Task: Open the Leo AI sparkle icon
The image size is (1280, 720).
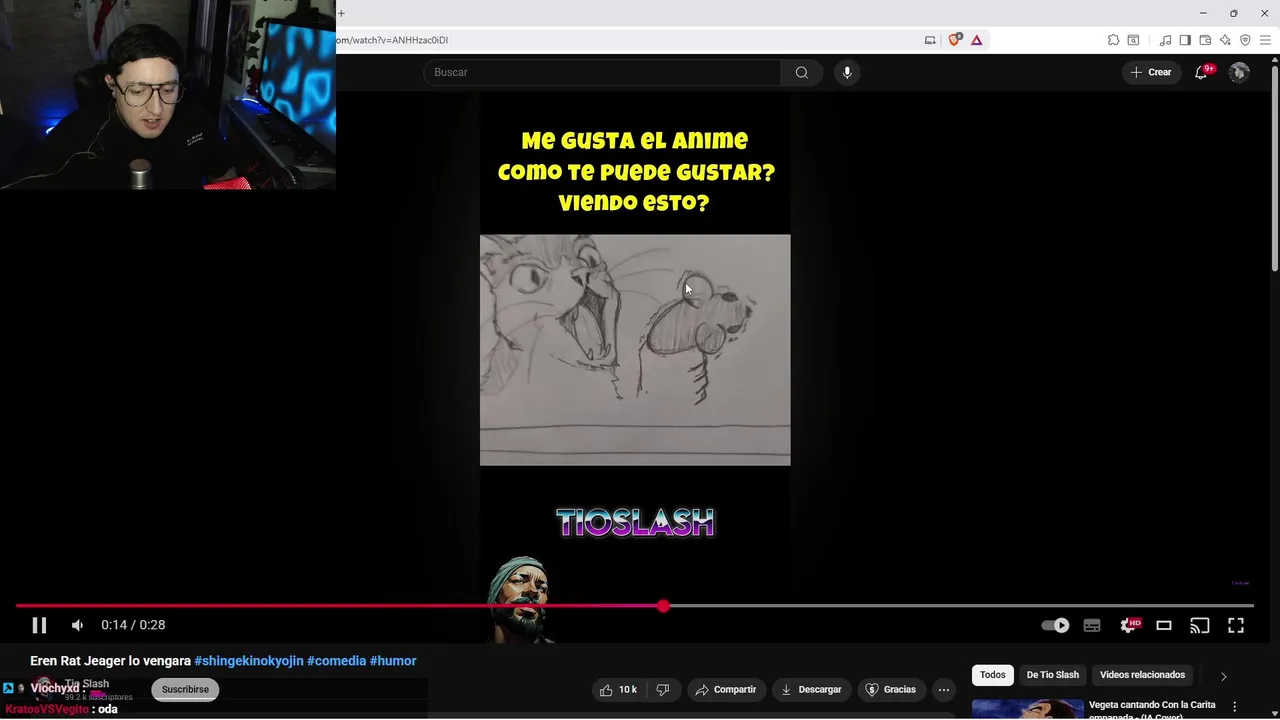Action: [x=1225, y=40]
